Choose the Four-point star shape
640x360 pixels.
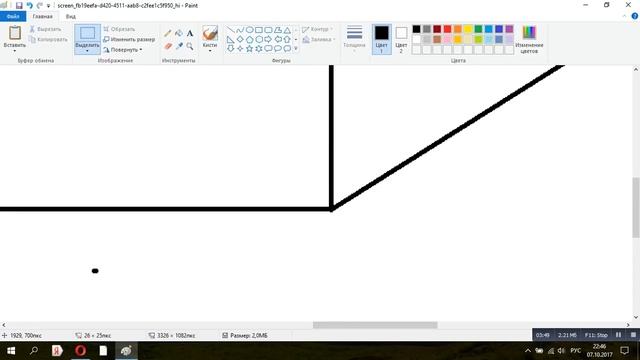[x=240, y=49]
